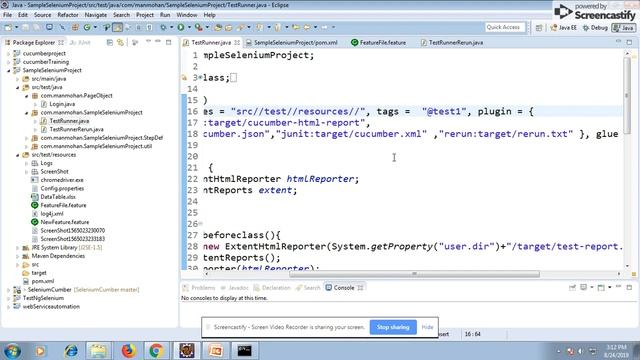Click the Hide link in Screencastify bar
Screen dimensions: 640x360
tap(427, 327)
